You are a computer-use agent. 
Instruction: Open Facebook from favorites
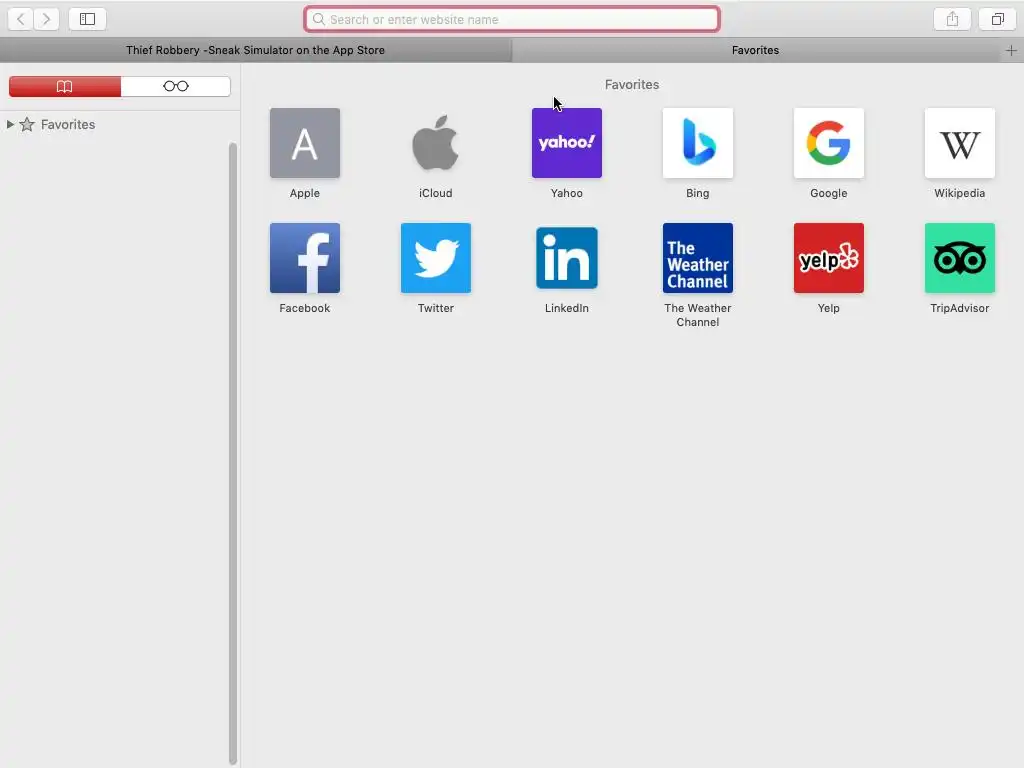(305, 258)
